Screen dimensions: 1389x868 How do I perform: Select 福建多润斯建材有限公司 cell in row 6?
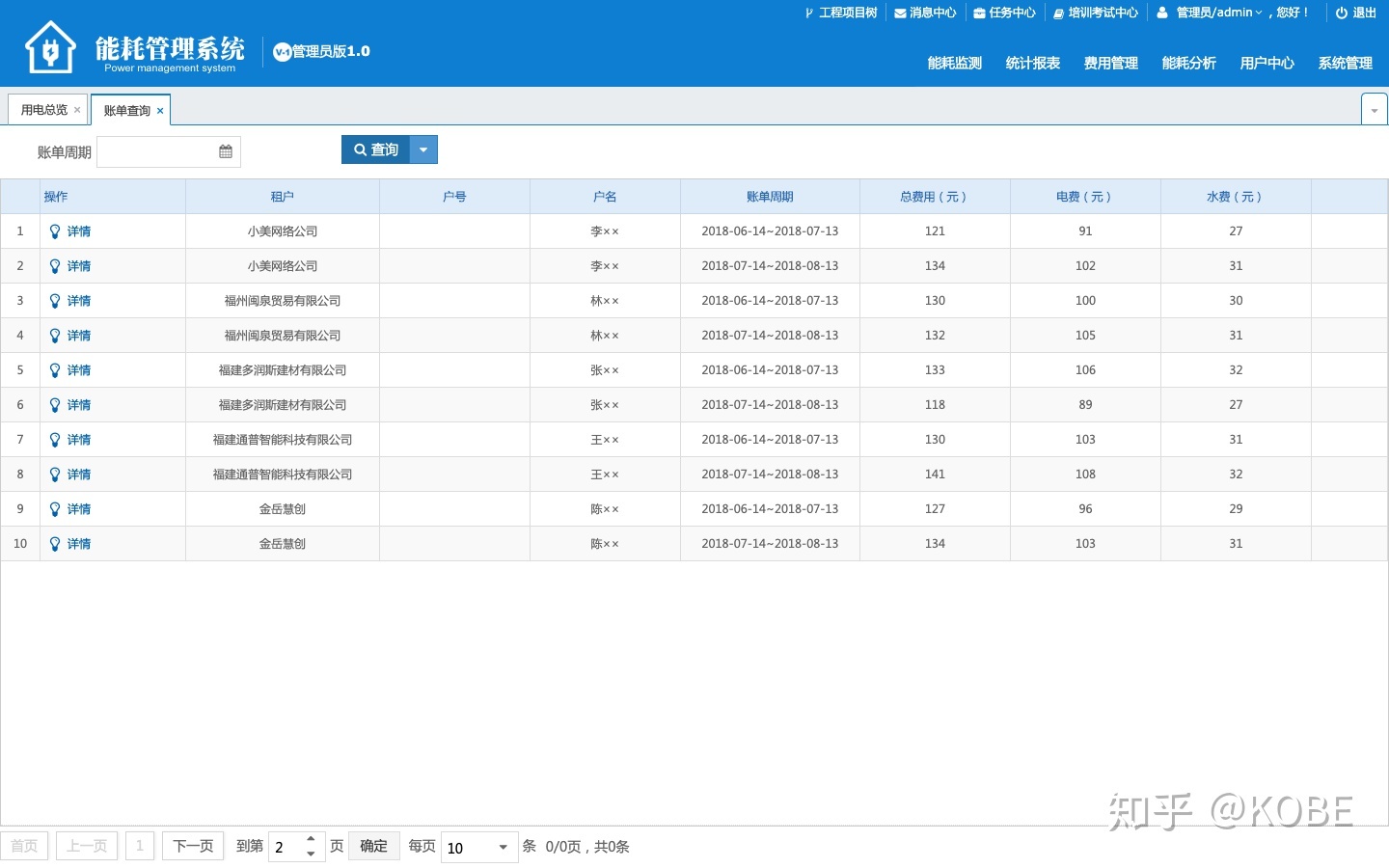tap(283, 405)
